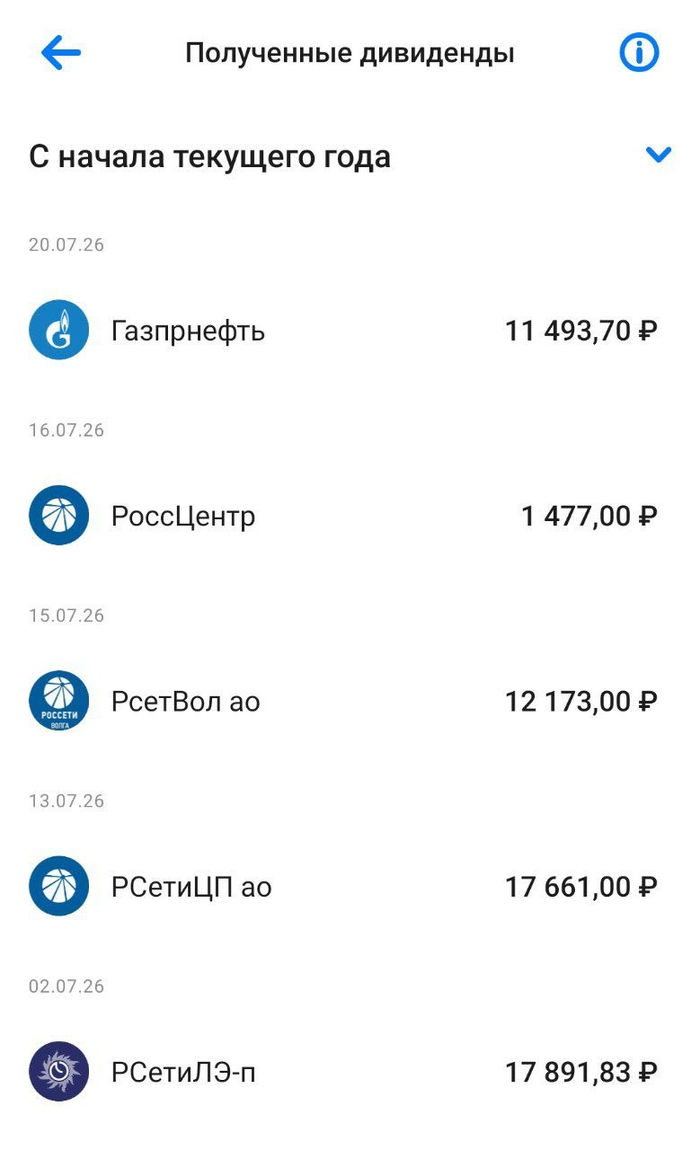Expand the period chevron dropdown
The height and width of the screenshot is (1150, 700).
click(x=658, y=155)
